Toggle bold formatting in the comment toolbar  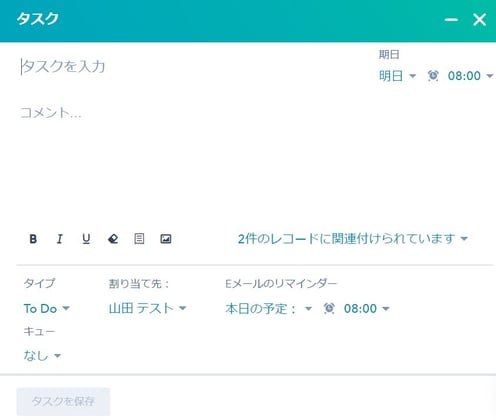click(x=33, y=239)
